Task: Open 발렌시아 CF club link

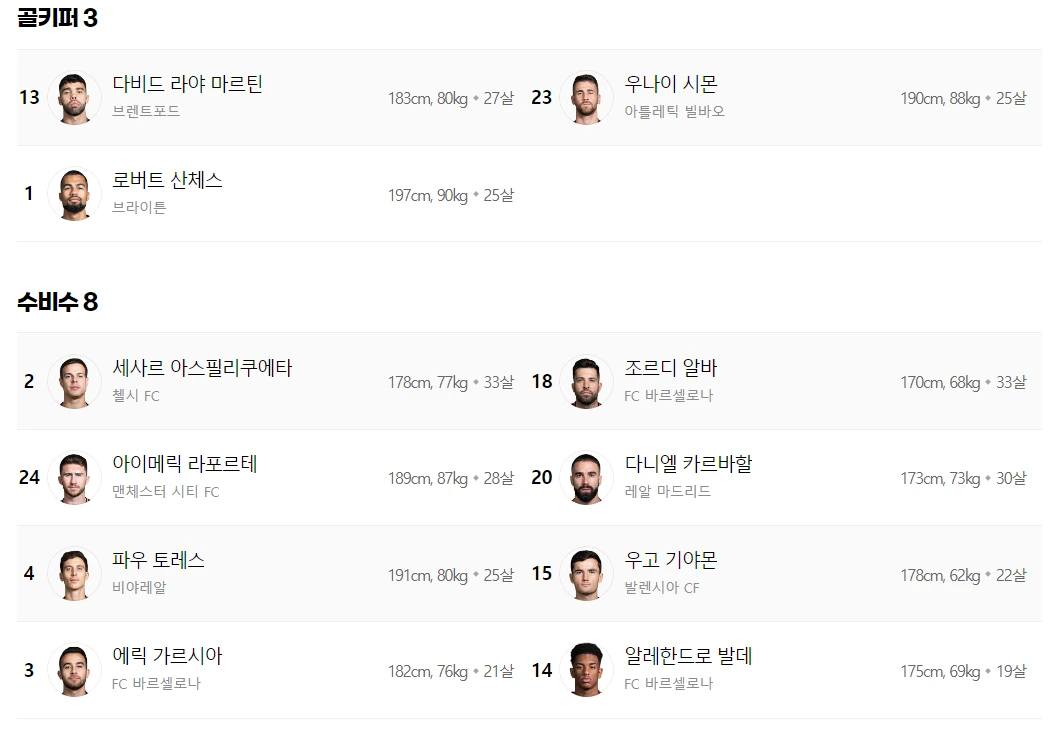Action: (x=662, y=588)
